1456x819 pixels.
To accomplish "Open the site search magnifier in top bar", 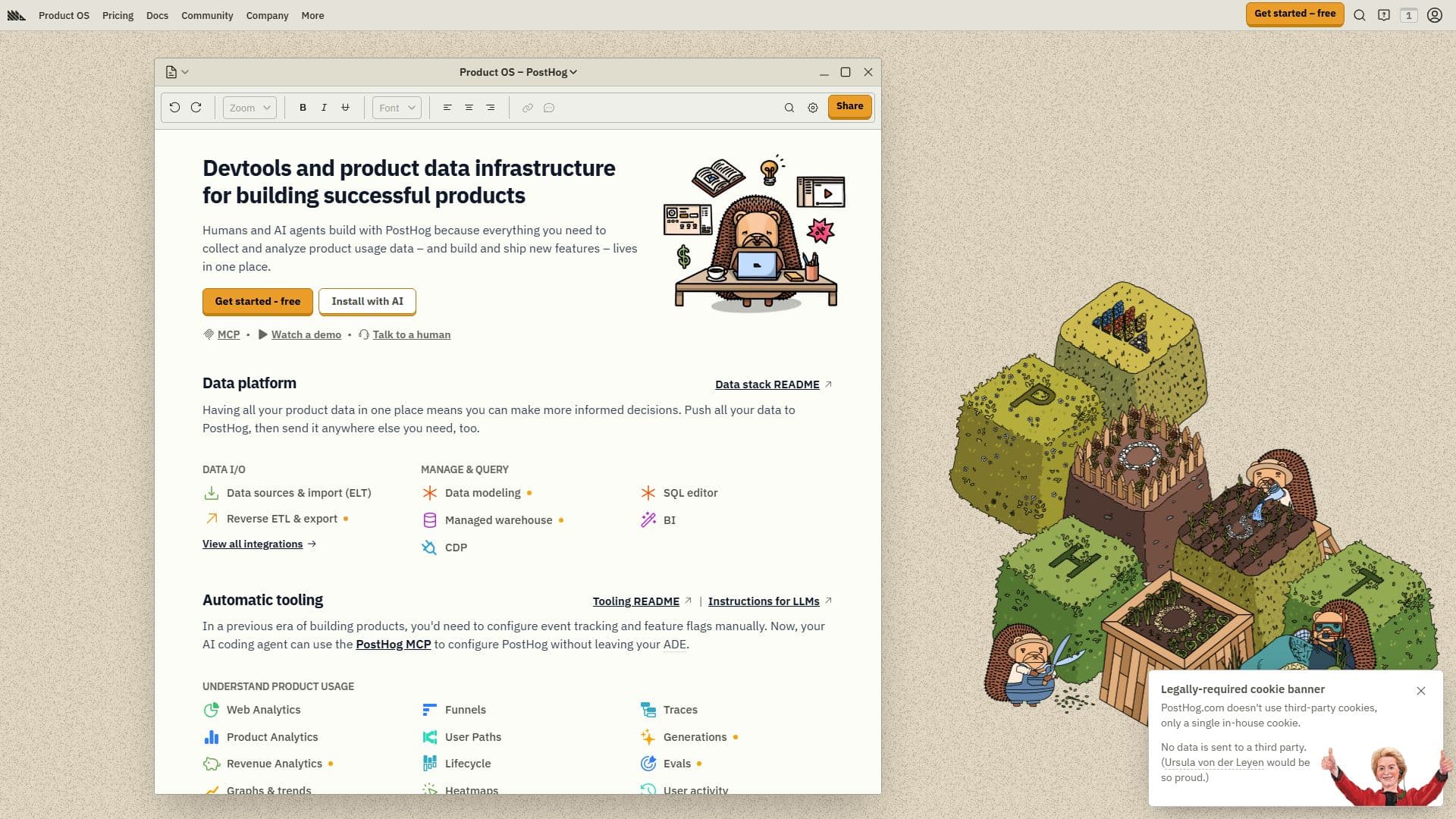I will click(1360, 15).
